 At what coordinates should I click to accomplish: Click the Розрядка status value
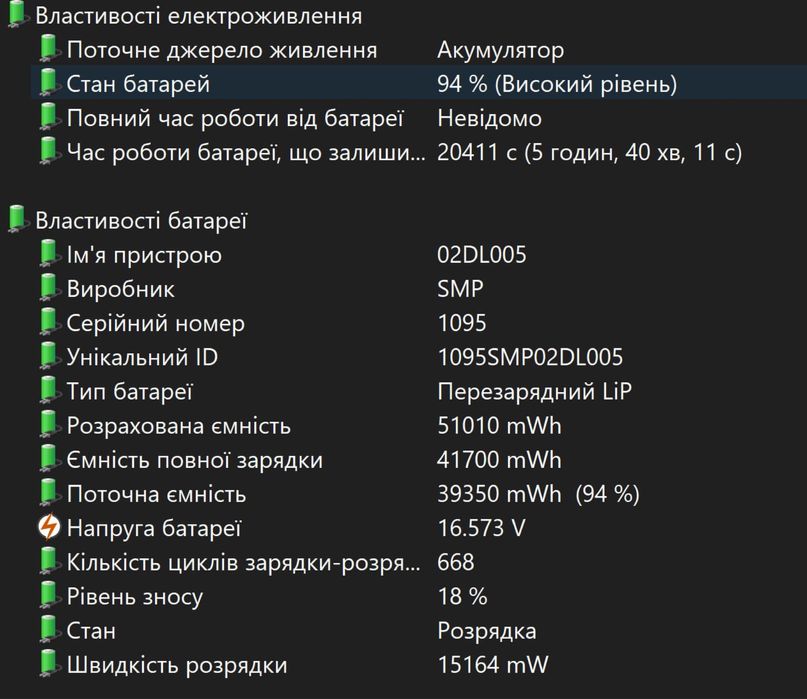pyautogui.click(x=486, y=631)
